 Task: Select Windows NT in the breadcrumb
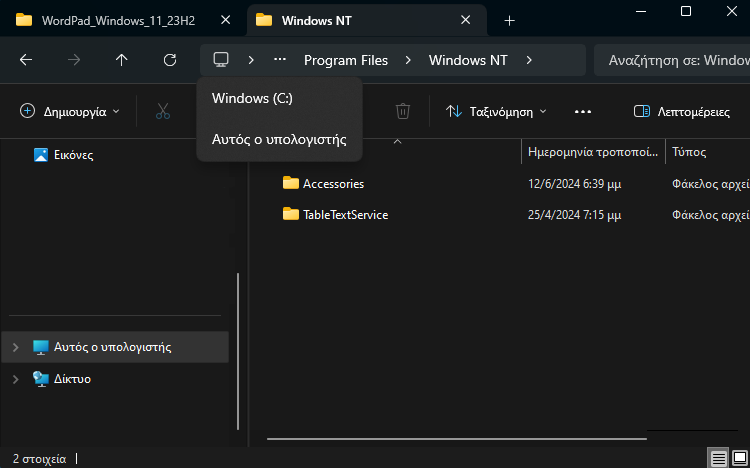tap(468, 60)
